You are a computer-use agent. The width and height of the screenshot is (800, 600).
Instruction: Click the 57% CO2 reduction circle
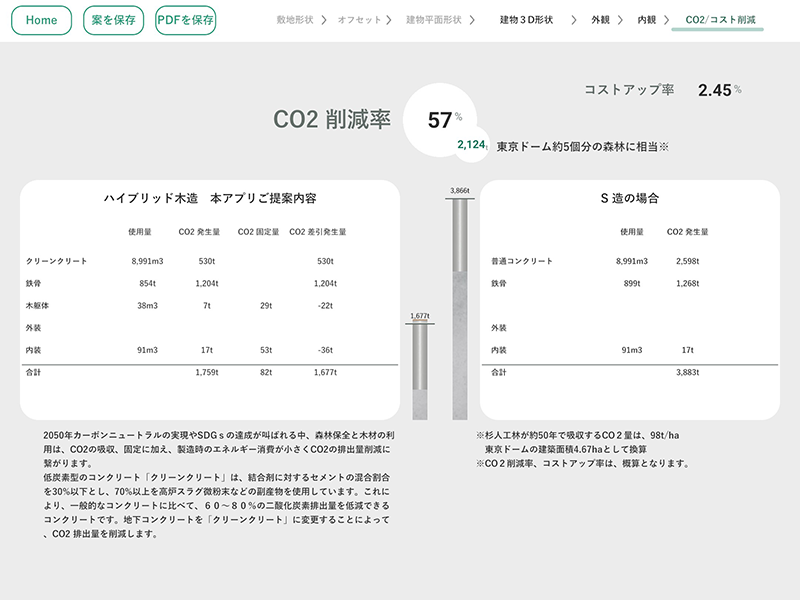pyautogui.click(x=441, y=120)
